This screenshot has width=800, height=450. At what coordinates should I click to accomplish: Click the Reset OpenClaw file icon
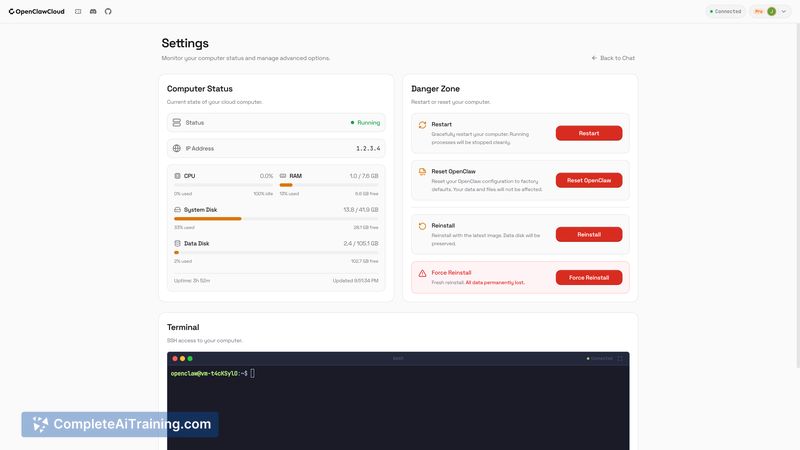pos(422,172)
